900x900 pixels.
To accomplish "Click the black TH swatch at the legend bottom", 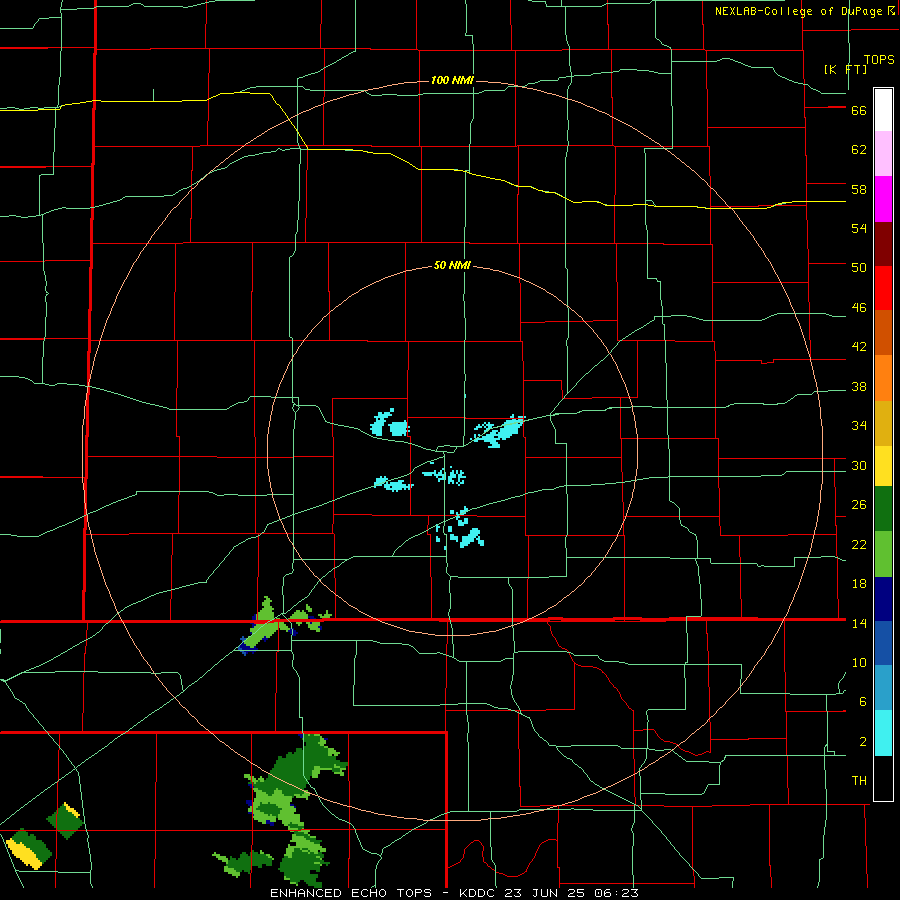I will tap(883, 778).
